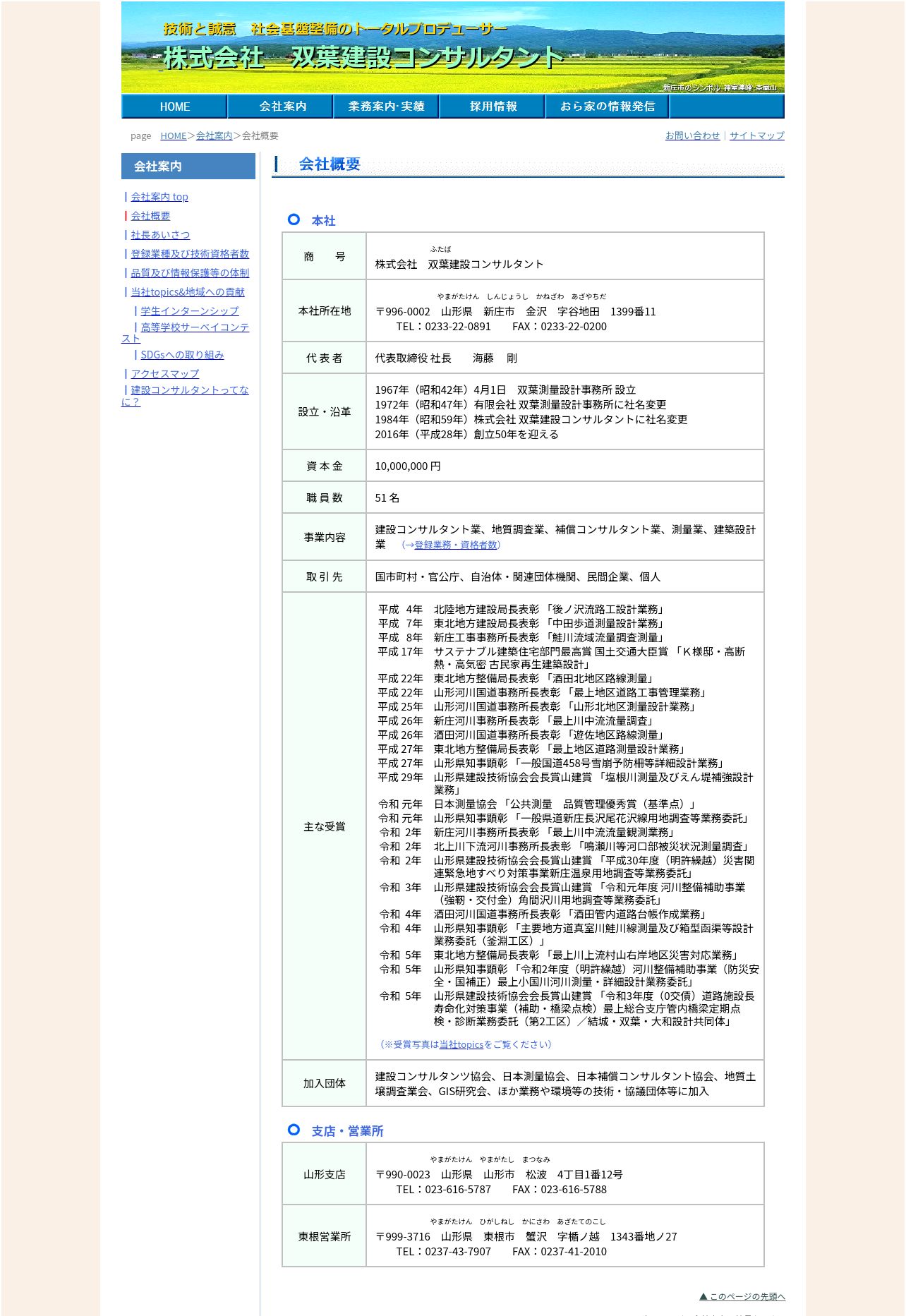The width and height of the screenshot is (906, 1316).
Task: Click the 東根営業所 label cell
Action: [x=325, y=1237]
